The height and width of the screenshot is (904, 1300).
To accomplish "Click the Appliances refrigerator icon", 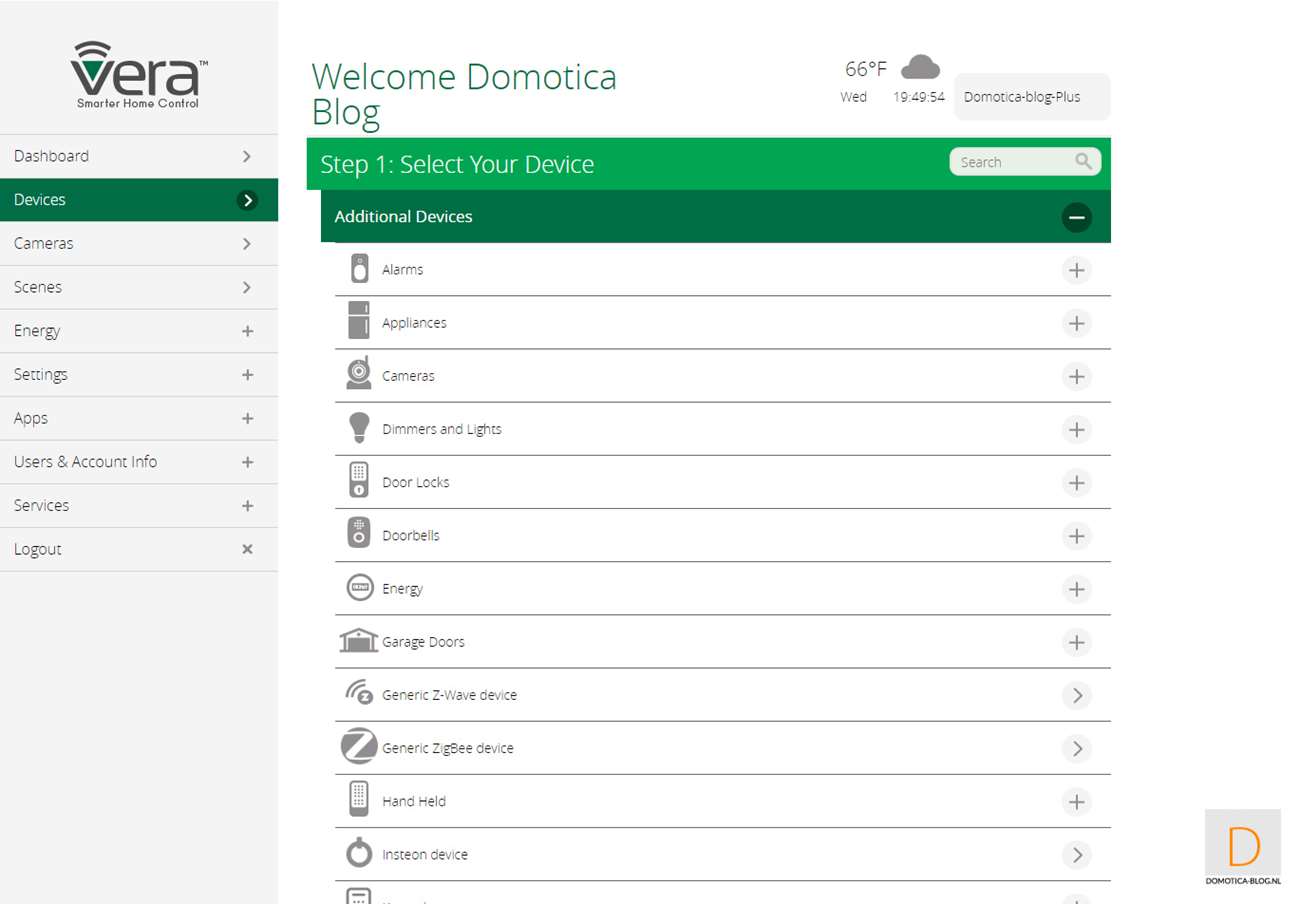I will (x=359, y=322).
